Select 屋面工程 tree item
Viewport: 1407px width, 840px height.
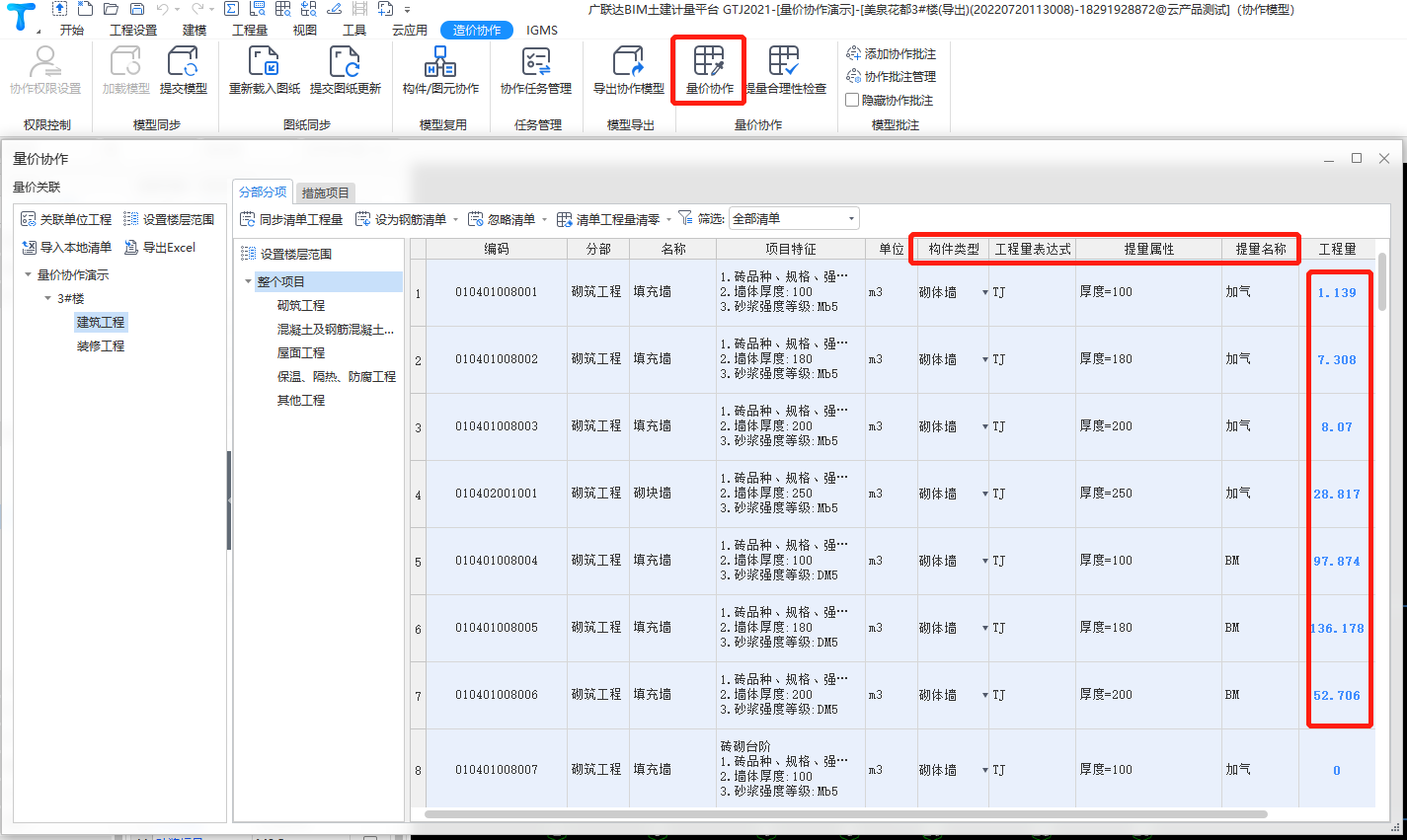click(301, 352)
